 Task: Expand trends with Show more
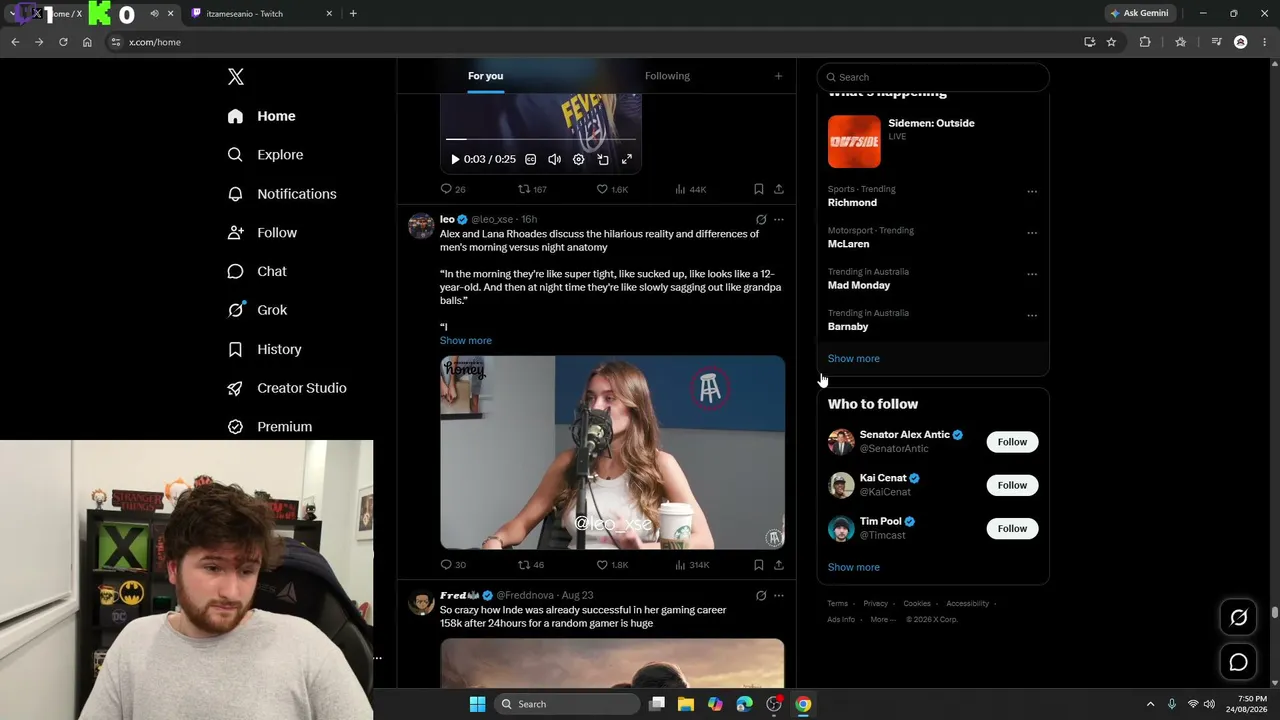(854, 358)
